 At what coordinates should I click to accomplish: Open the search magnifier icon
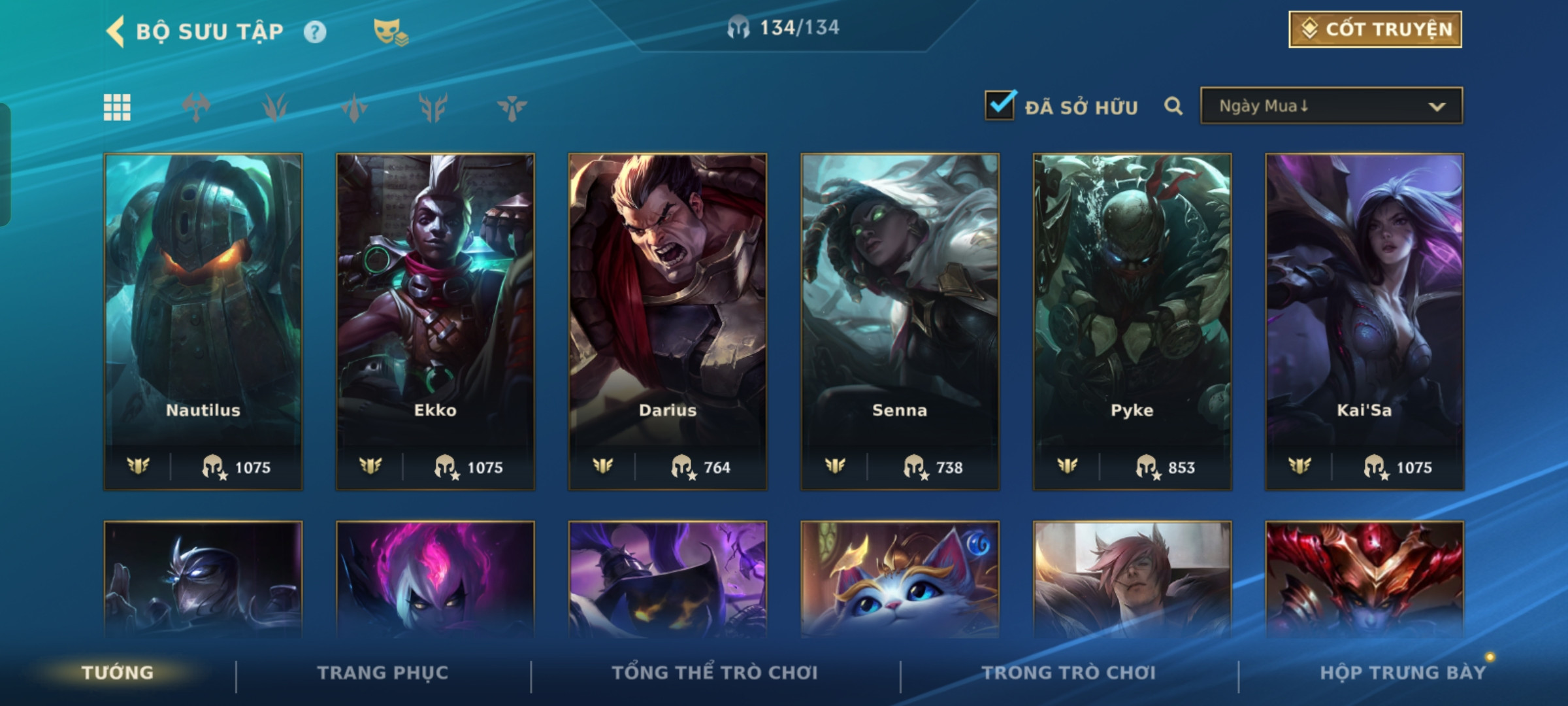point(1173,106)
